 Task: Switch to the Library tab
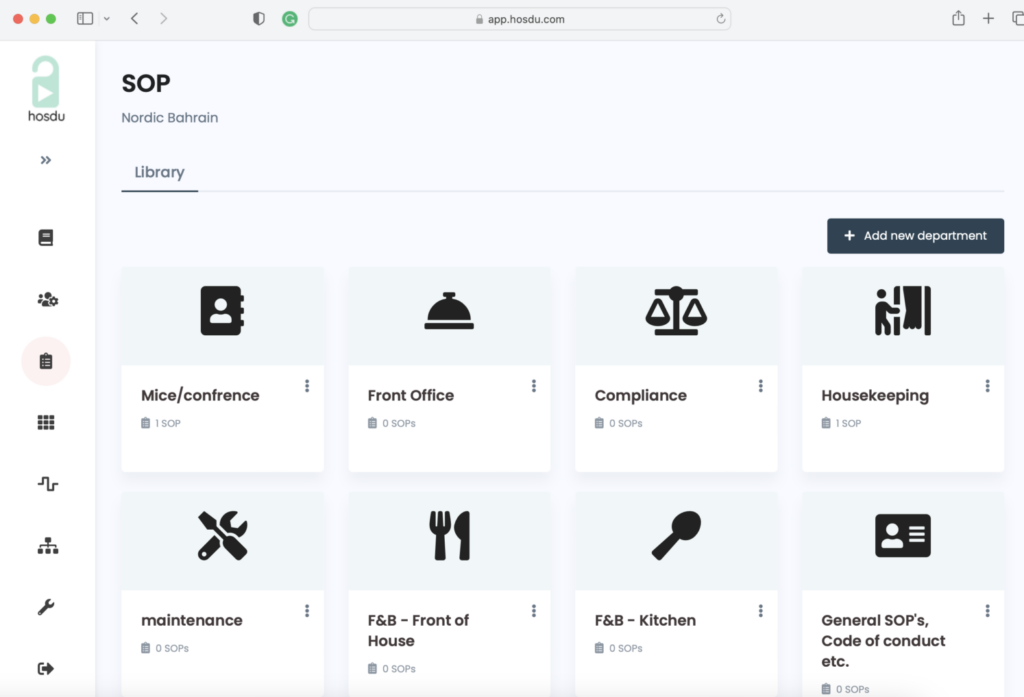[x=159, y=172]
